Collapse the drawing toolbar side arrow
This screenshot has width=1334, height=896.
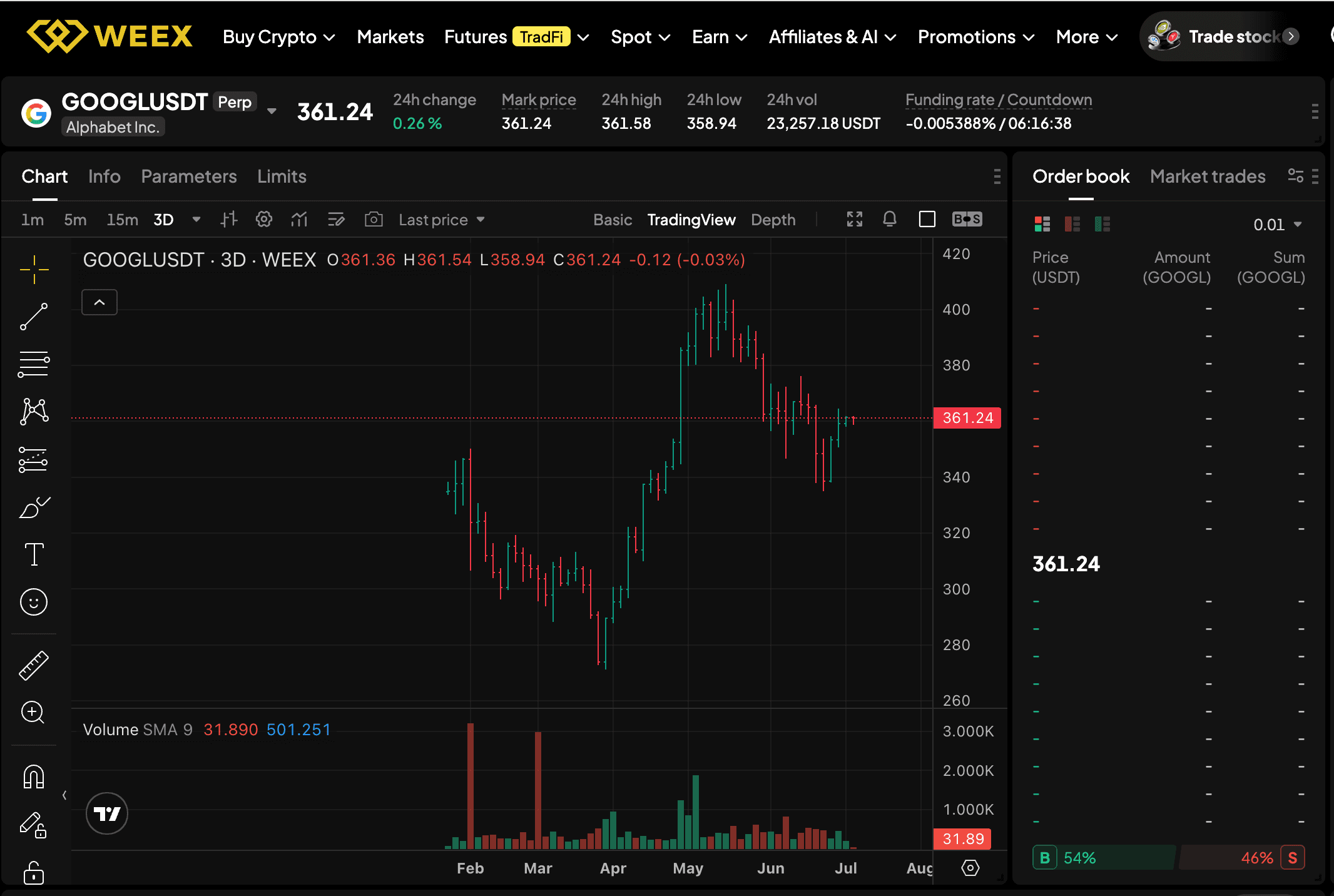(64, 795)
